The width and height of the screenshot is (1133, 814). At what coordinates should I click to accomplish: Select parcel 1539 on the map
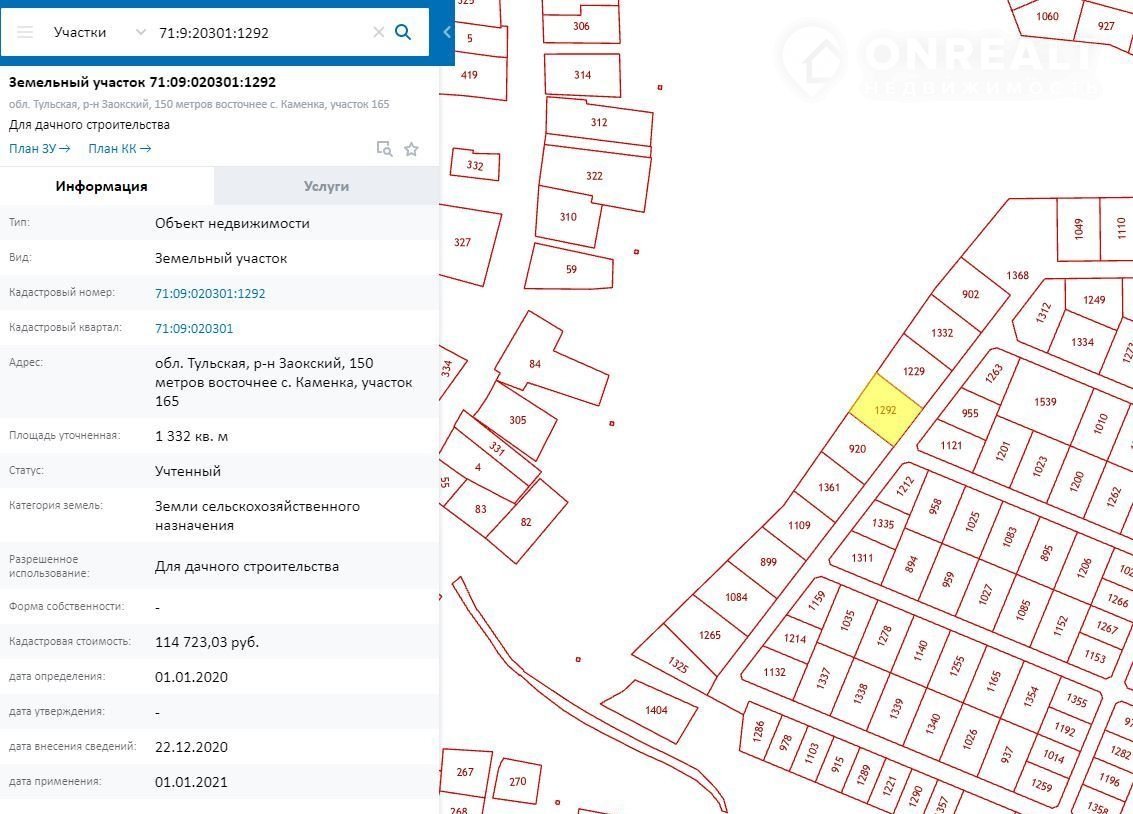(1045, 402)
